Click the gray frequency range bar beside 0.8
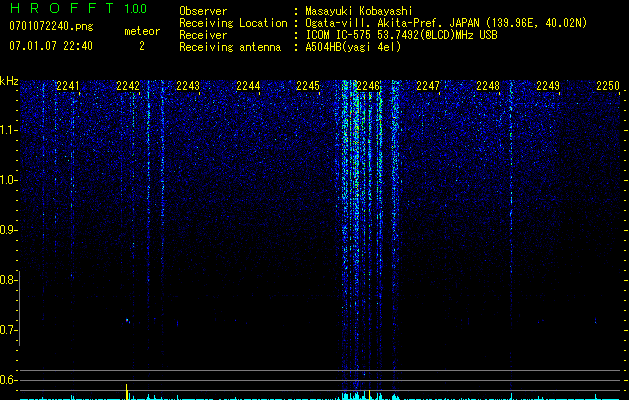This screenshot has height=400, width=629. point(20,308)
